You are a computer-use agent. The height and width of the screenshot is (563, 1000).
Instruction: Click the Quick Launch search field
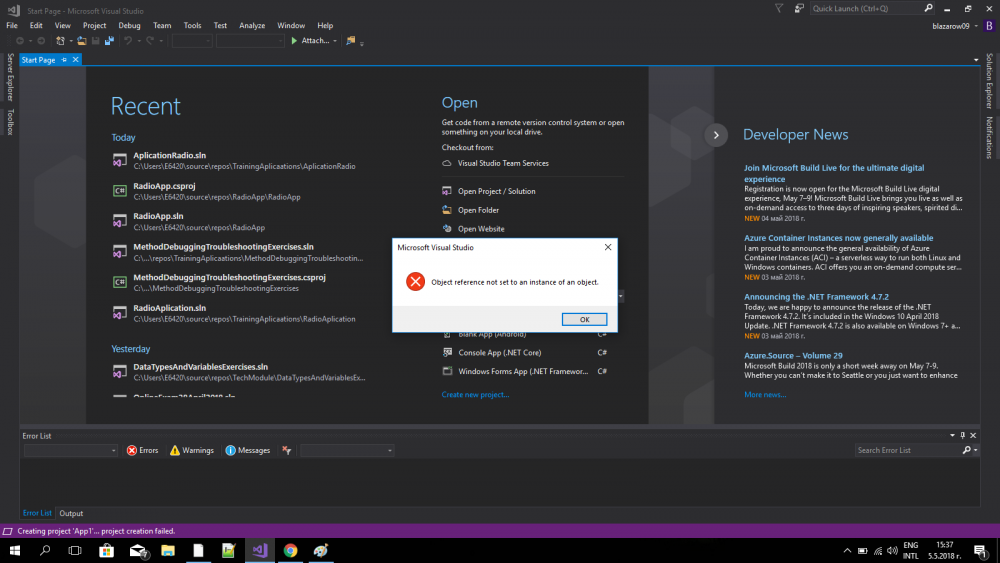pos(866,8)
